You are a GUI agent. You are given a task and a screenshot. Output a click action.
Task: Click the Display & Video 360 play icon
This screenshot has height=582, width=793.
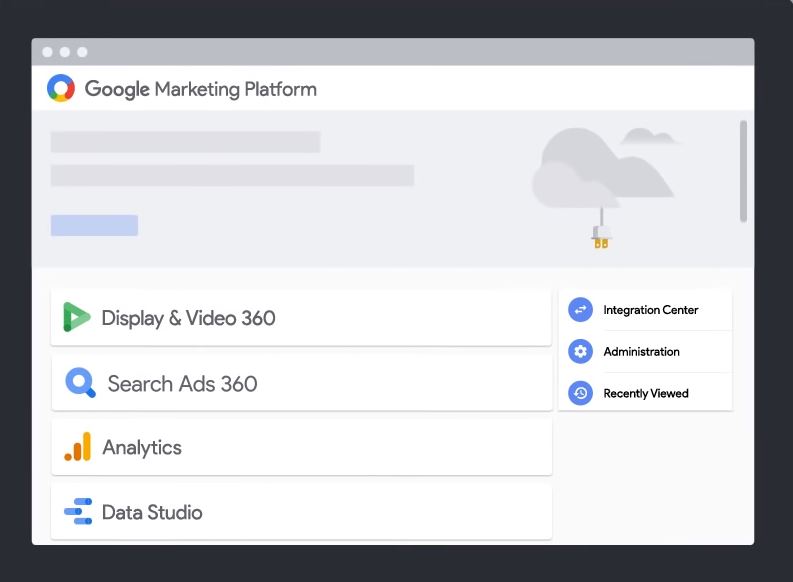76,317
